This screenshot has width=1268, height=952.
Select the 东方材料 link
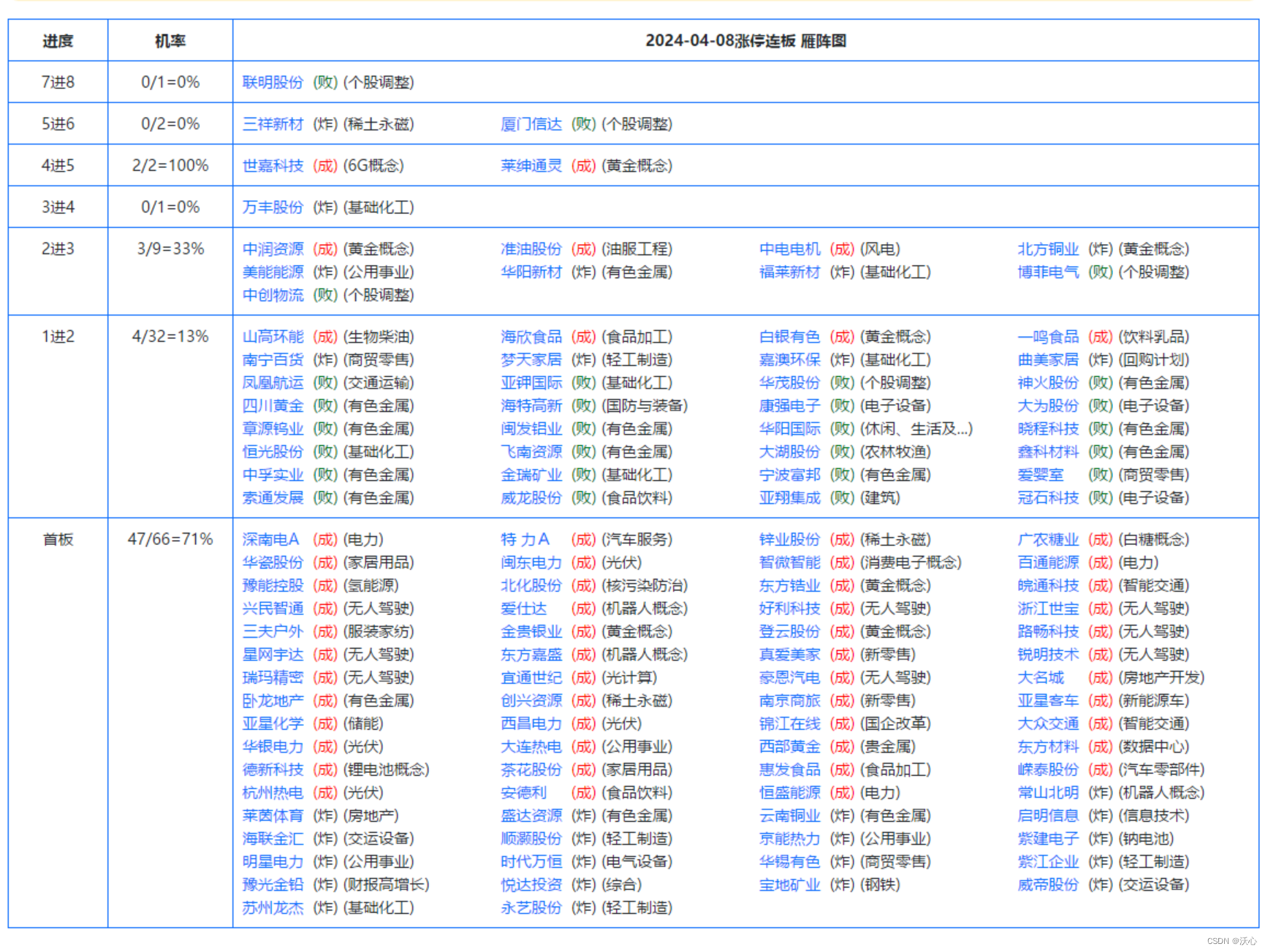tap(1048, 747)
